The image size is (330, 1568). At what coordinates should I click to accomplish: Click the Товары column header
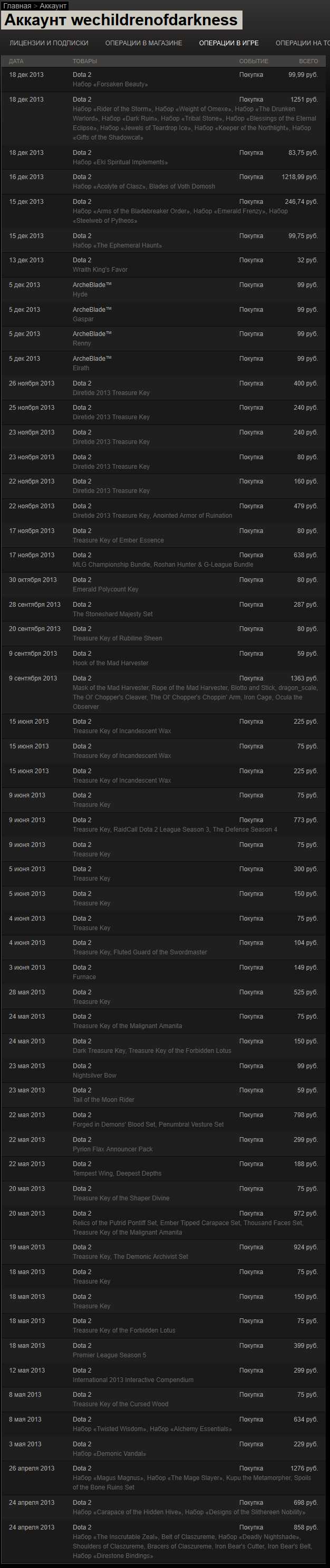coord(85,62)
